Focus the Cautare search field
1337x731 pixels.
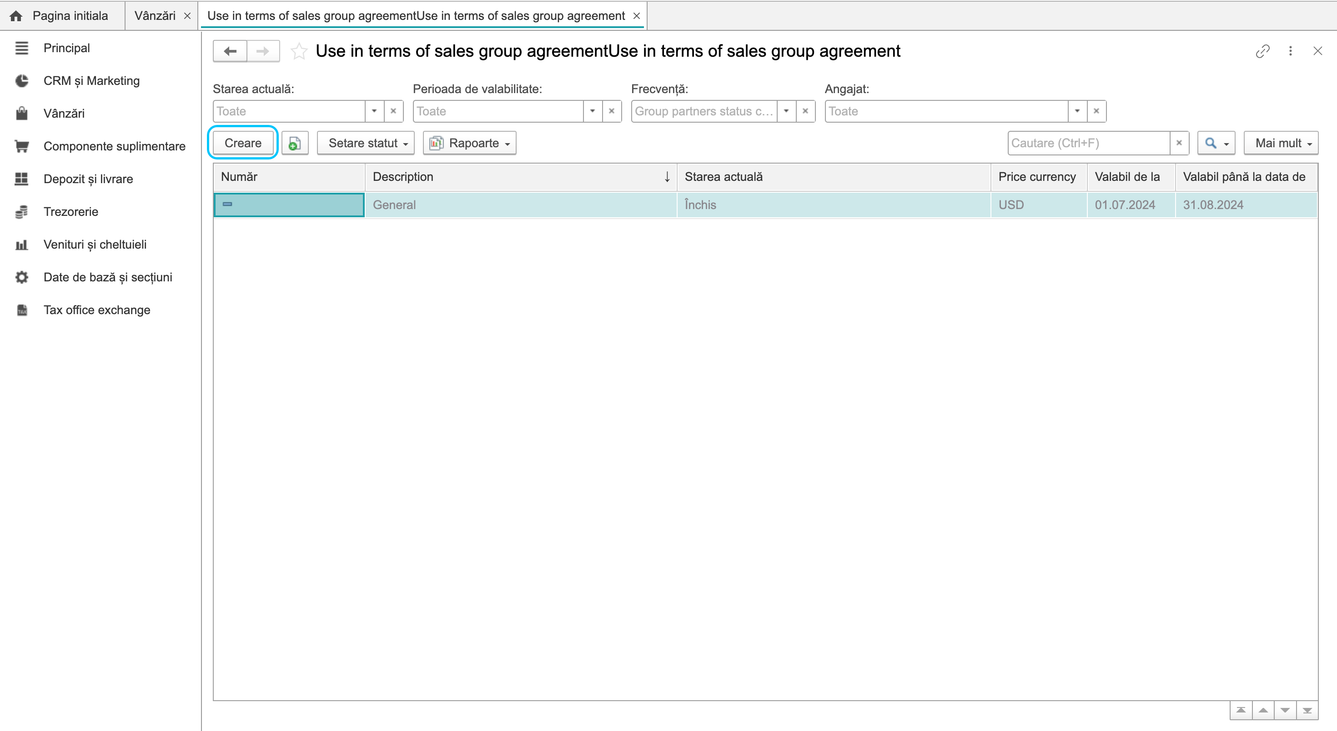click(1089, 143)
